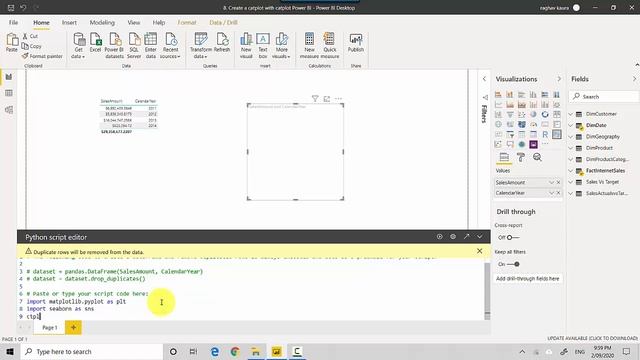
Task: Click the Cut command
Action: click(30, 36)
